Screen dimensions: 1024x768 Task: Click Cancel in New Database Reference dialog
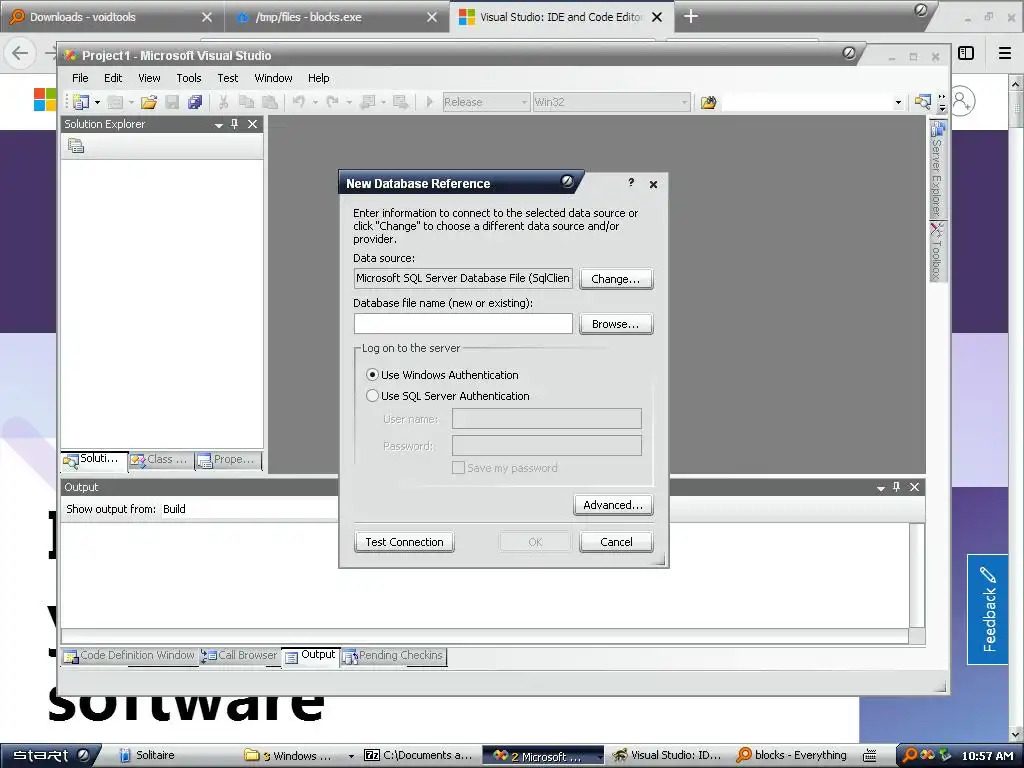tap(616, 542)
